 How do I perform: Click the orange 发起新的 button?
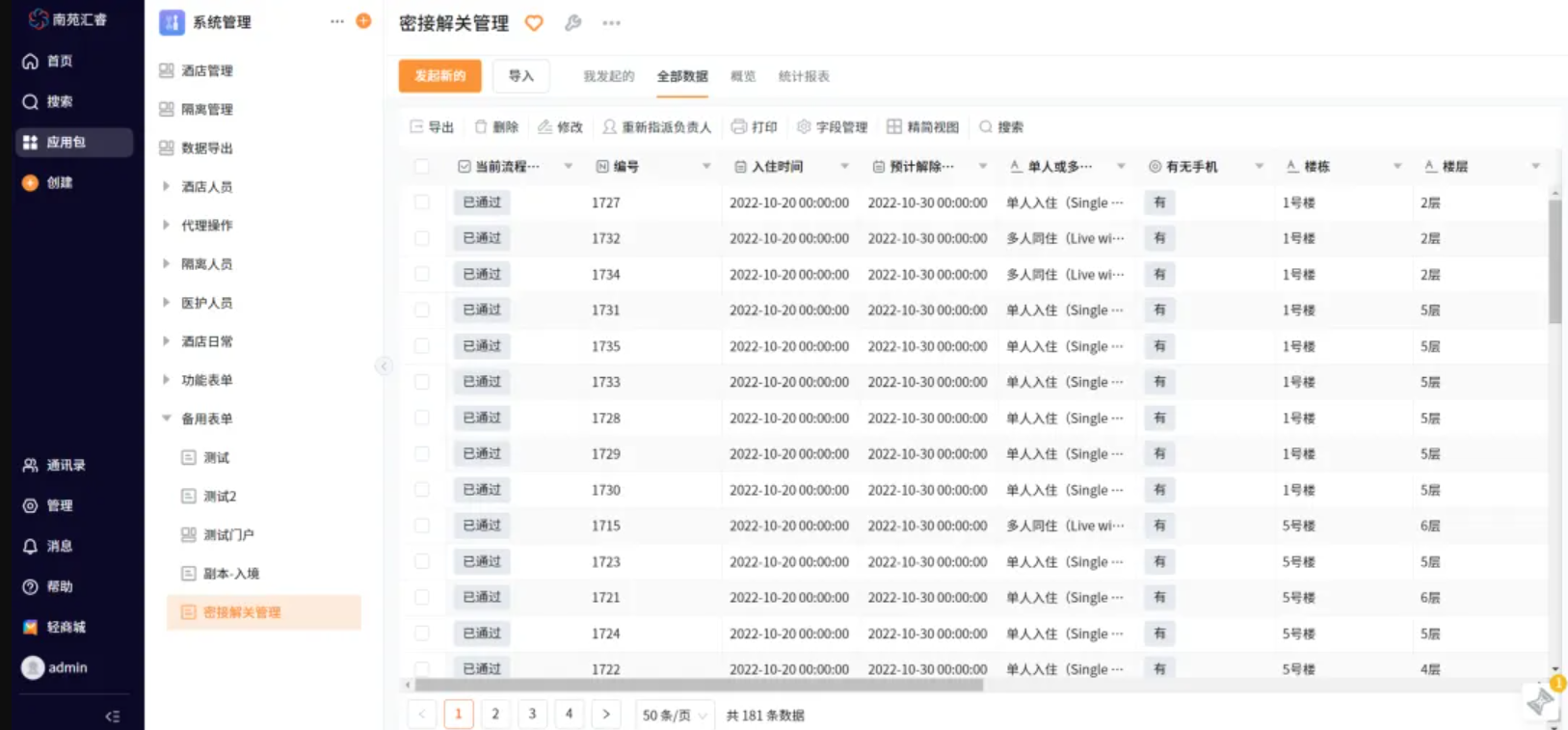point(439,75)
